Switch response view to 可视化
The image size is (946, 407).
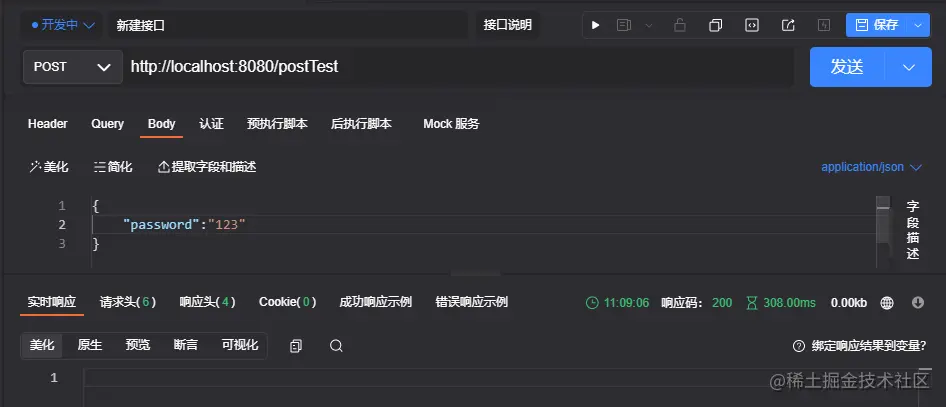coord(240,345)
